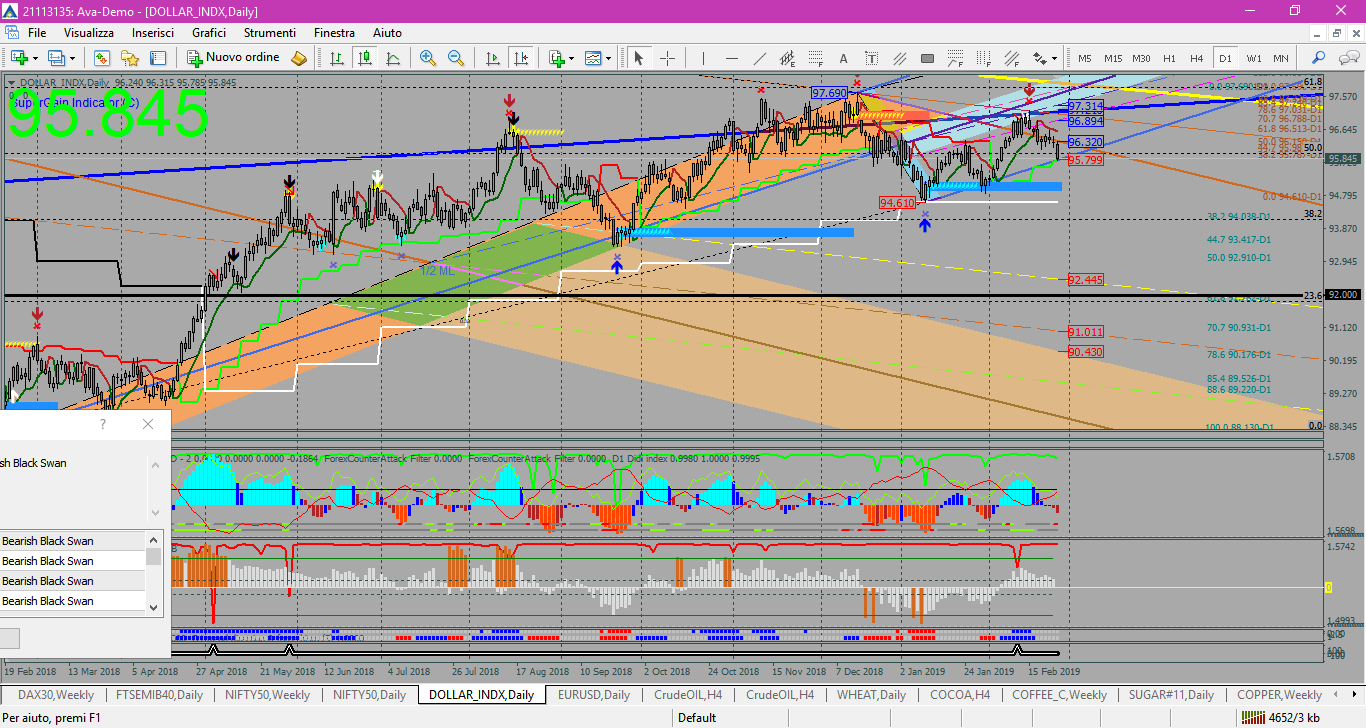Switch chart to line chart style
This screenshot has height=728, width=1366.
(x=393, y=58)
